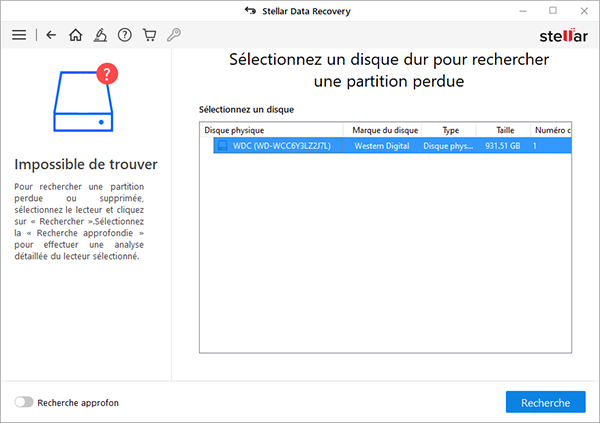600x423 pixels.
Task: Sort by Disque physique column header
Action: pyautogui.click(x=272, y=130)
